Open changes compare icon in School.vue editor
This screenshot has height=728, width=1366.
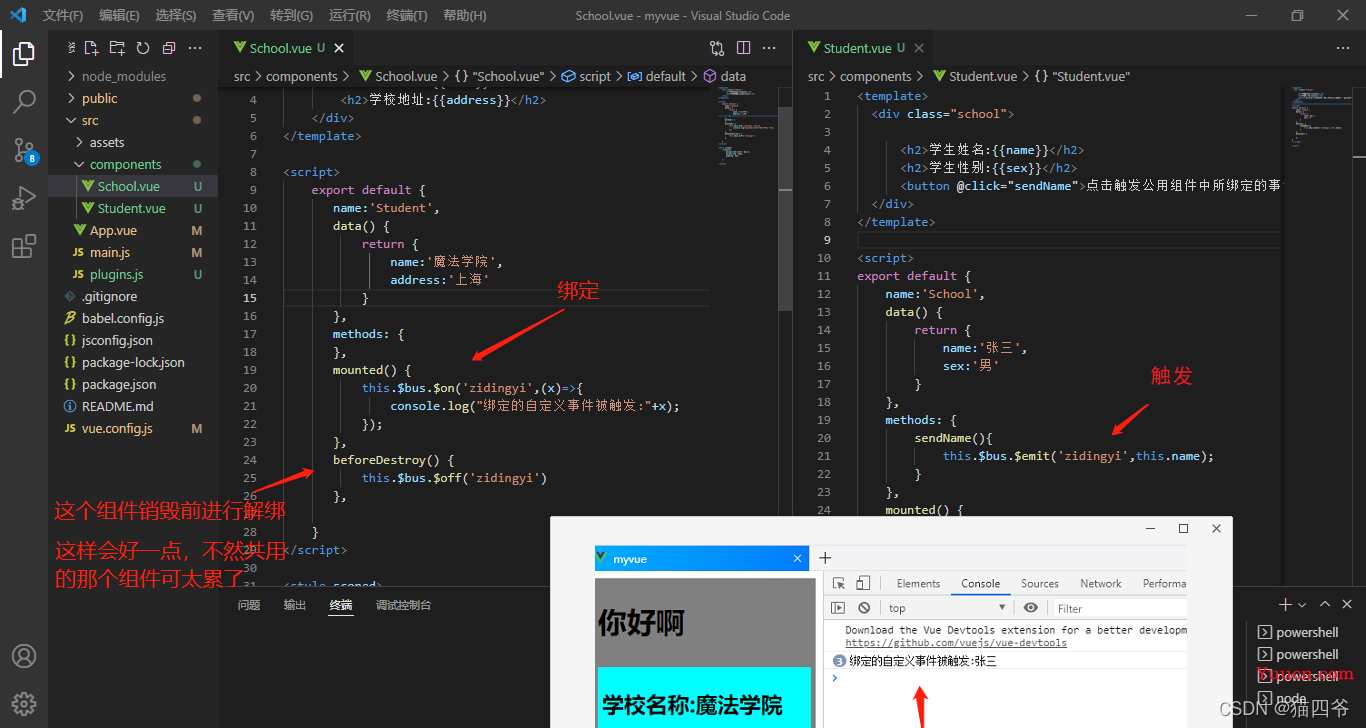coord(717,48)
